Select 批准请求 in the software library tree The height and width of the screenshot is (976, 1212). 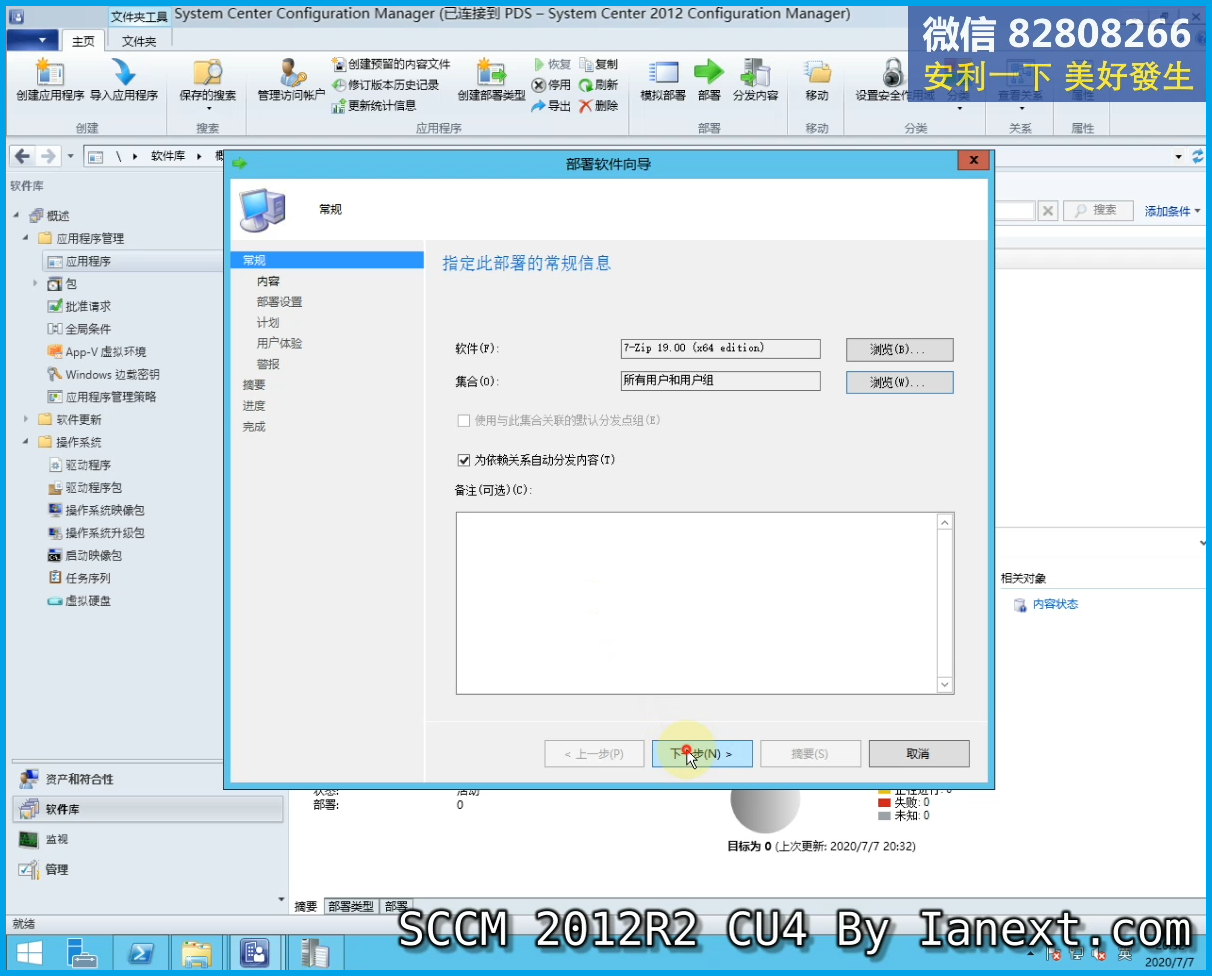click(x=80, y=306)
